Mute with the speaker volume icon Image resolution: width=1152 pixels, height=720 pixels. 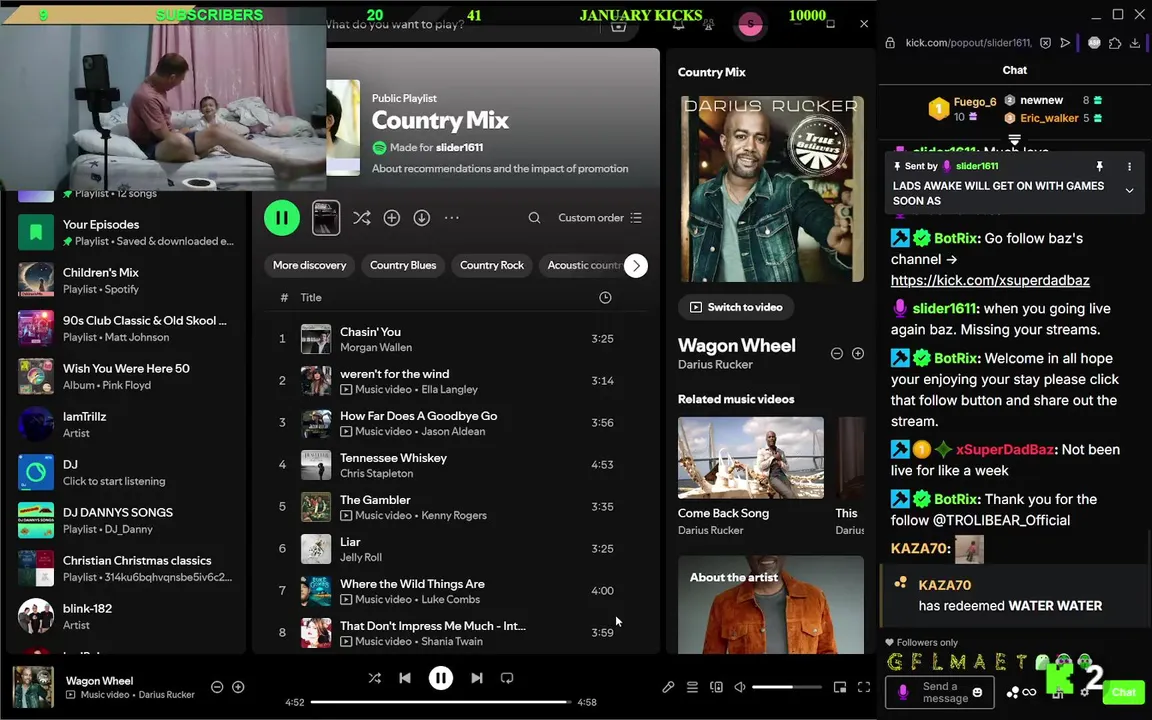click(x=740, y=687)
